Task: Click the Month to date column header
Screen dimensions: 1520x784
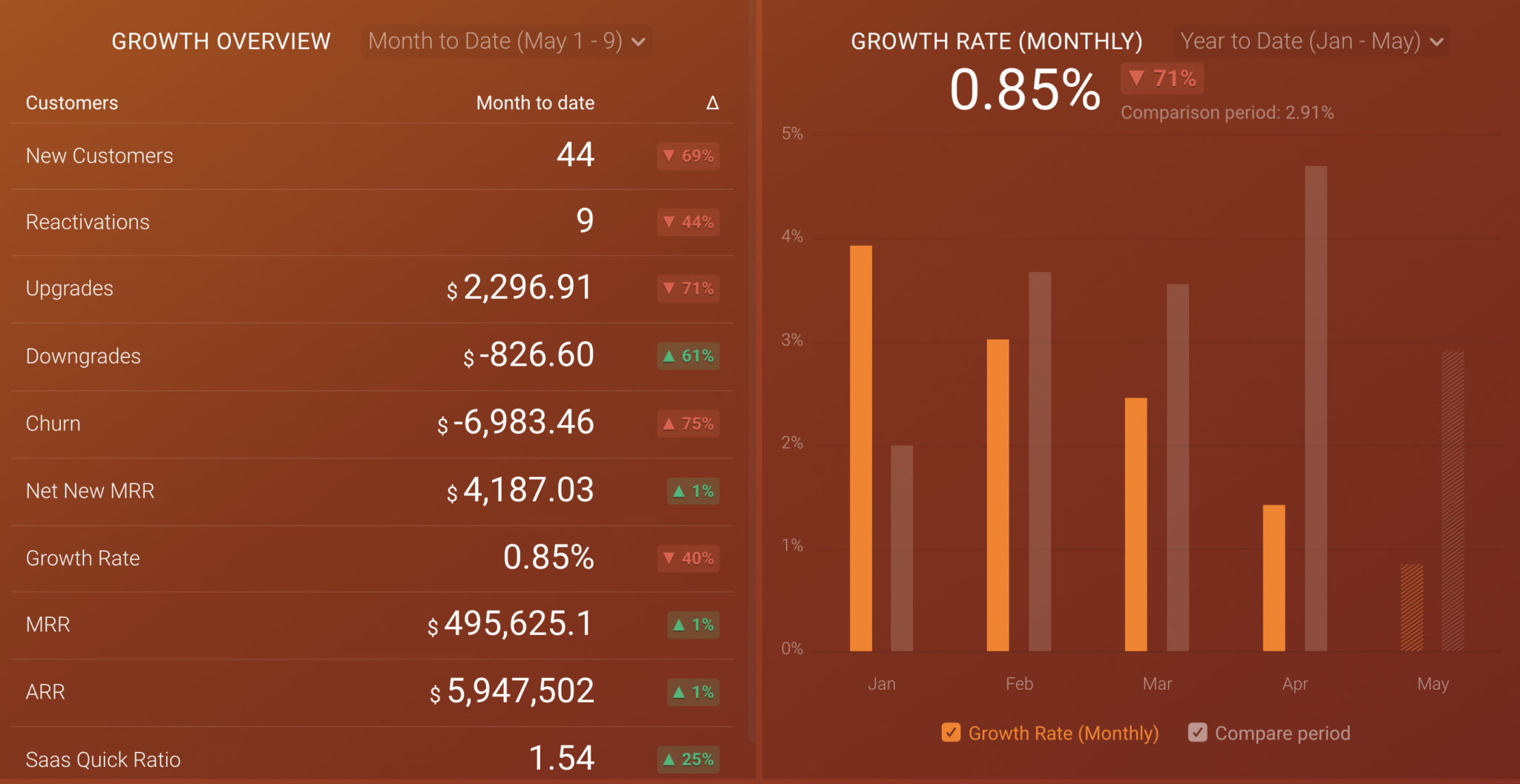Action: [536, 103]
